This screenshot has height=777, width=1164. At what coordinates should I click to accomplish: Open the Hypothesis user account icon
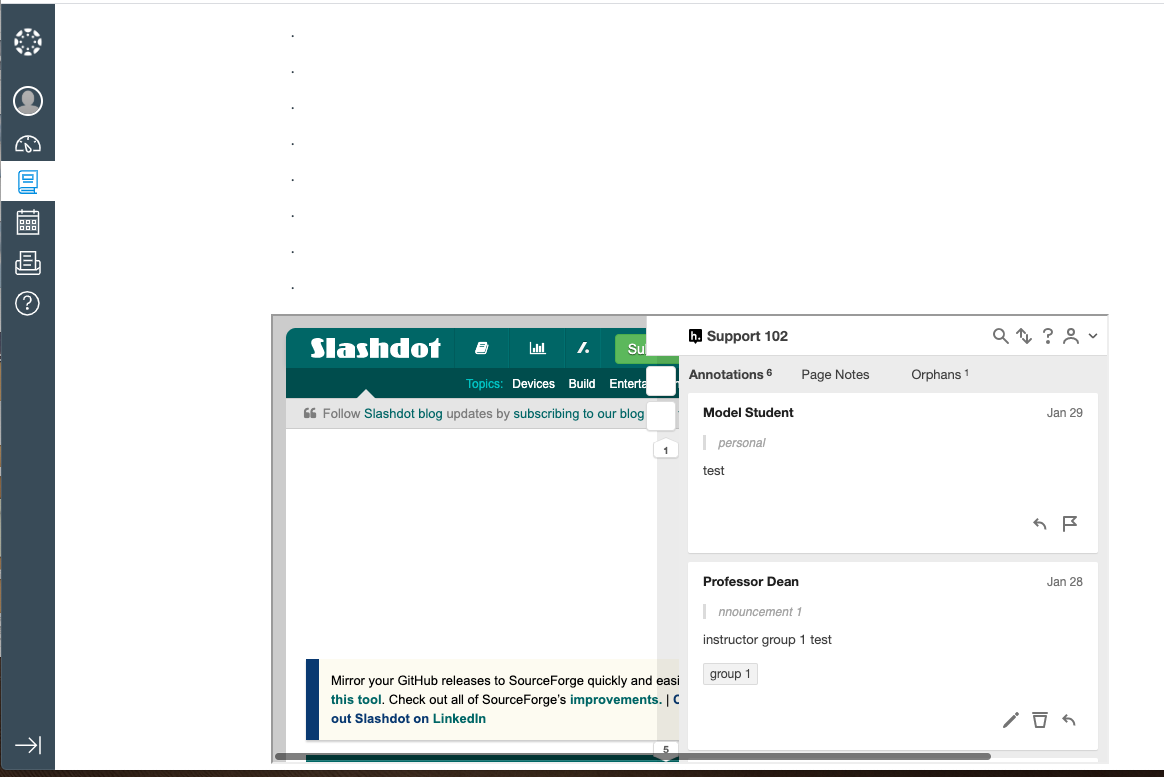click(x=1070, y=336)
